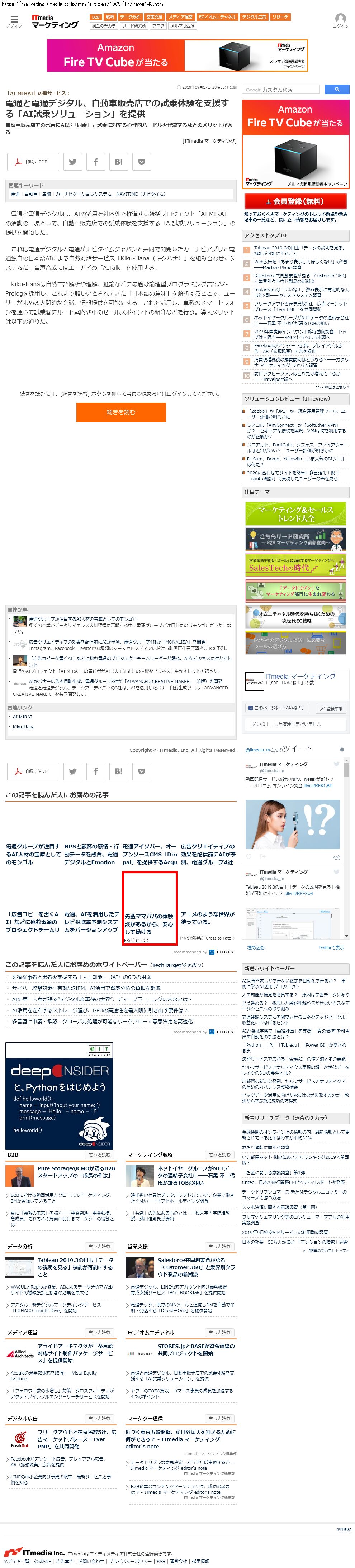
Task: Open the メディア運営 nav tab
Action: click(x=180, y=17)
